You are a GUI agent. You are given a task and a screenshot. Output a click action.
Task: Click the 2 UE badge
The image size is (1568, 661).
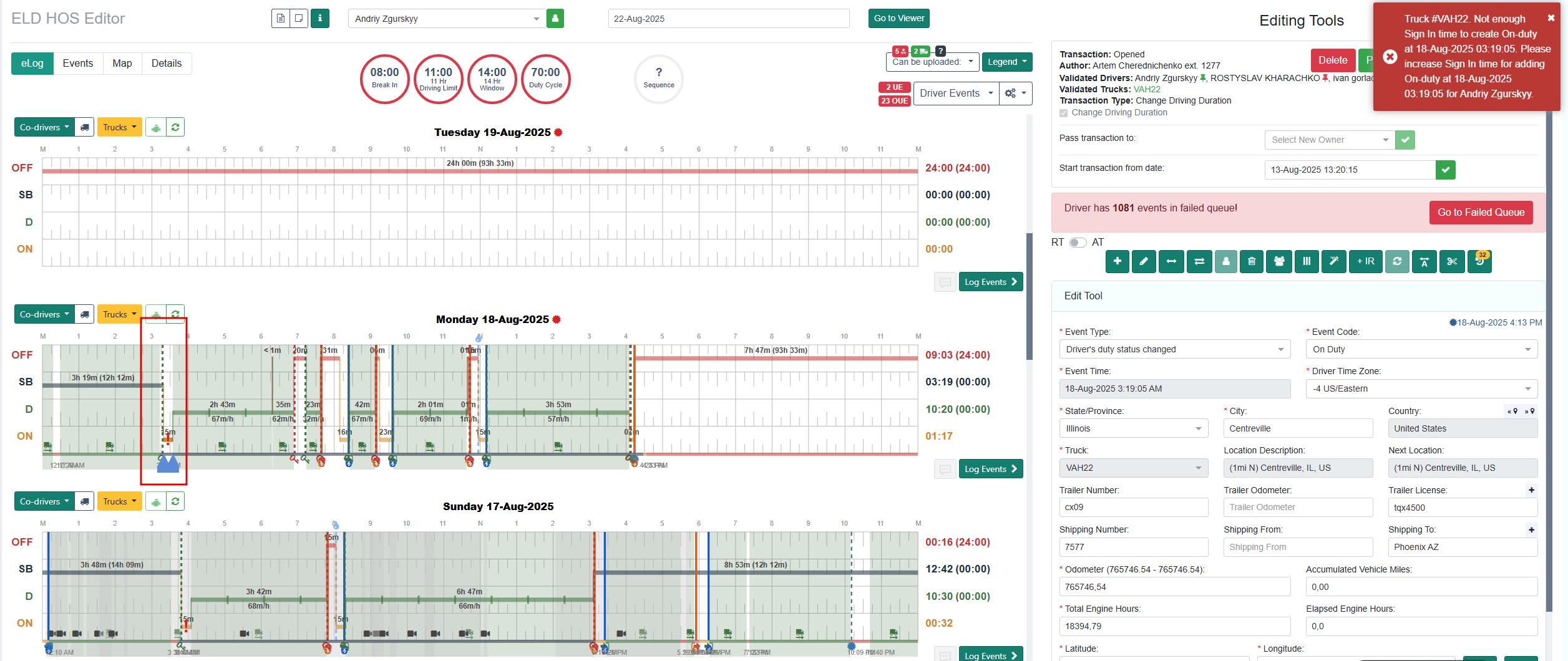894,87
